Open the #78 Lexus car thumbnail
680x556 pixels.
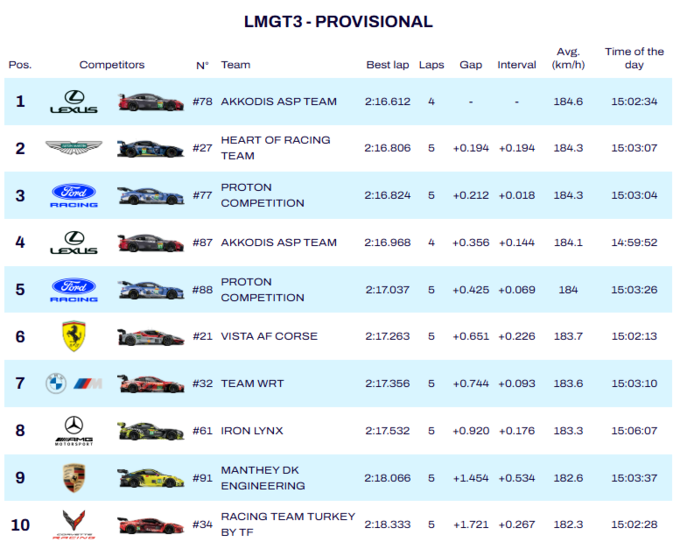coord(150,102)
